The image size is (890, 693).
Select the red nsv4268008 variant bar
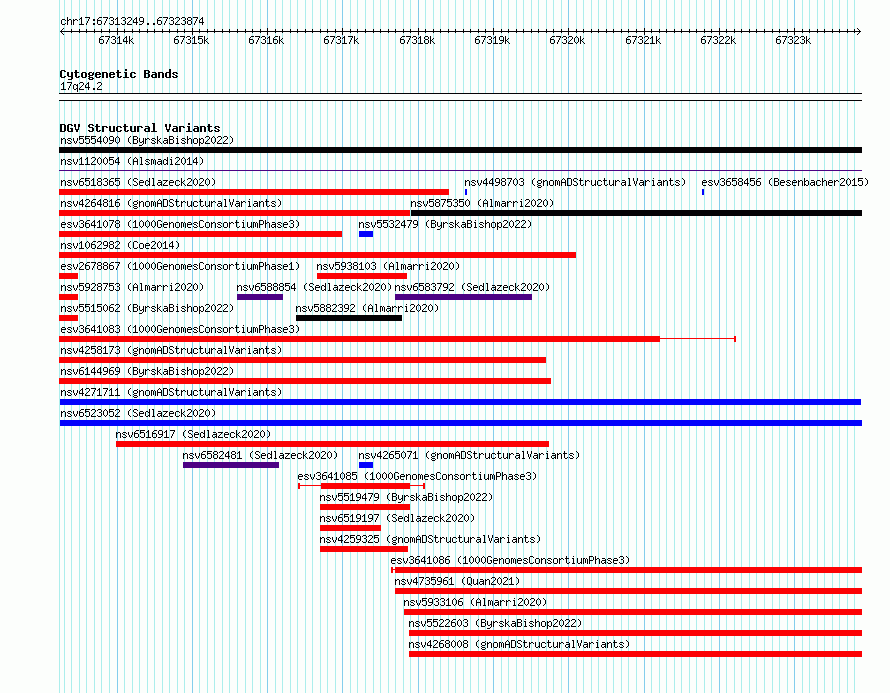(x=636, y=654)
